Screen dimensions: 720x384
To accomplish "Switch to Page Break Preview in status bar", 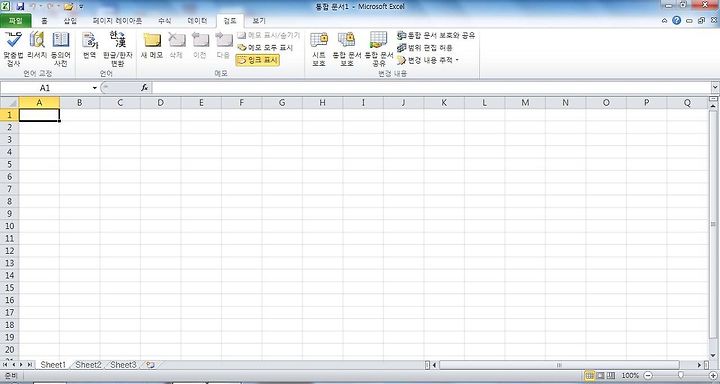I will 611,376.
